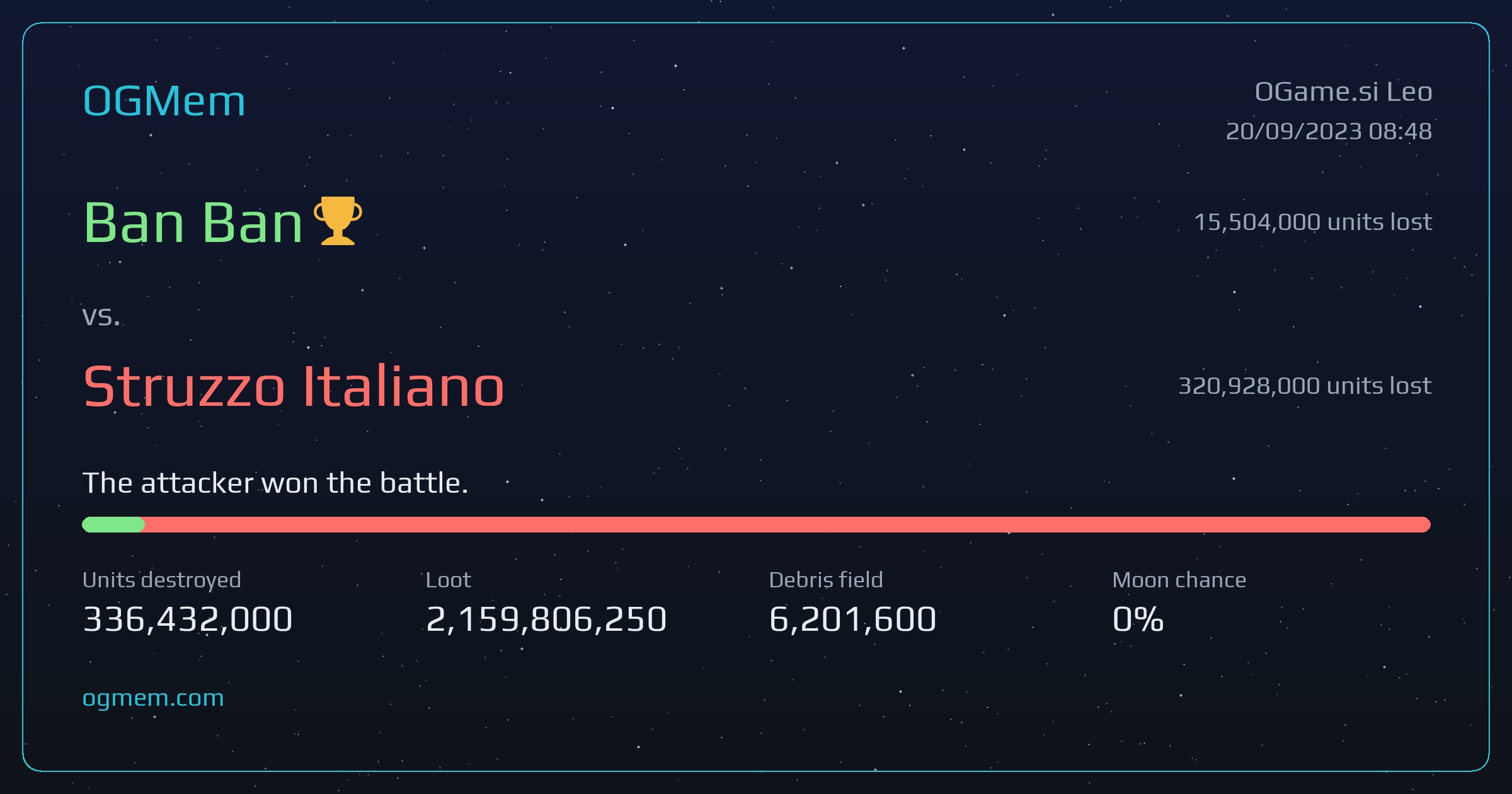The width and height of the screenshot is (1512, 794).
Task: Select the defender name Struzzo Italiano
Action: [x=294, y=386]
